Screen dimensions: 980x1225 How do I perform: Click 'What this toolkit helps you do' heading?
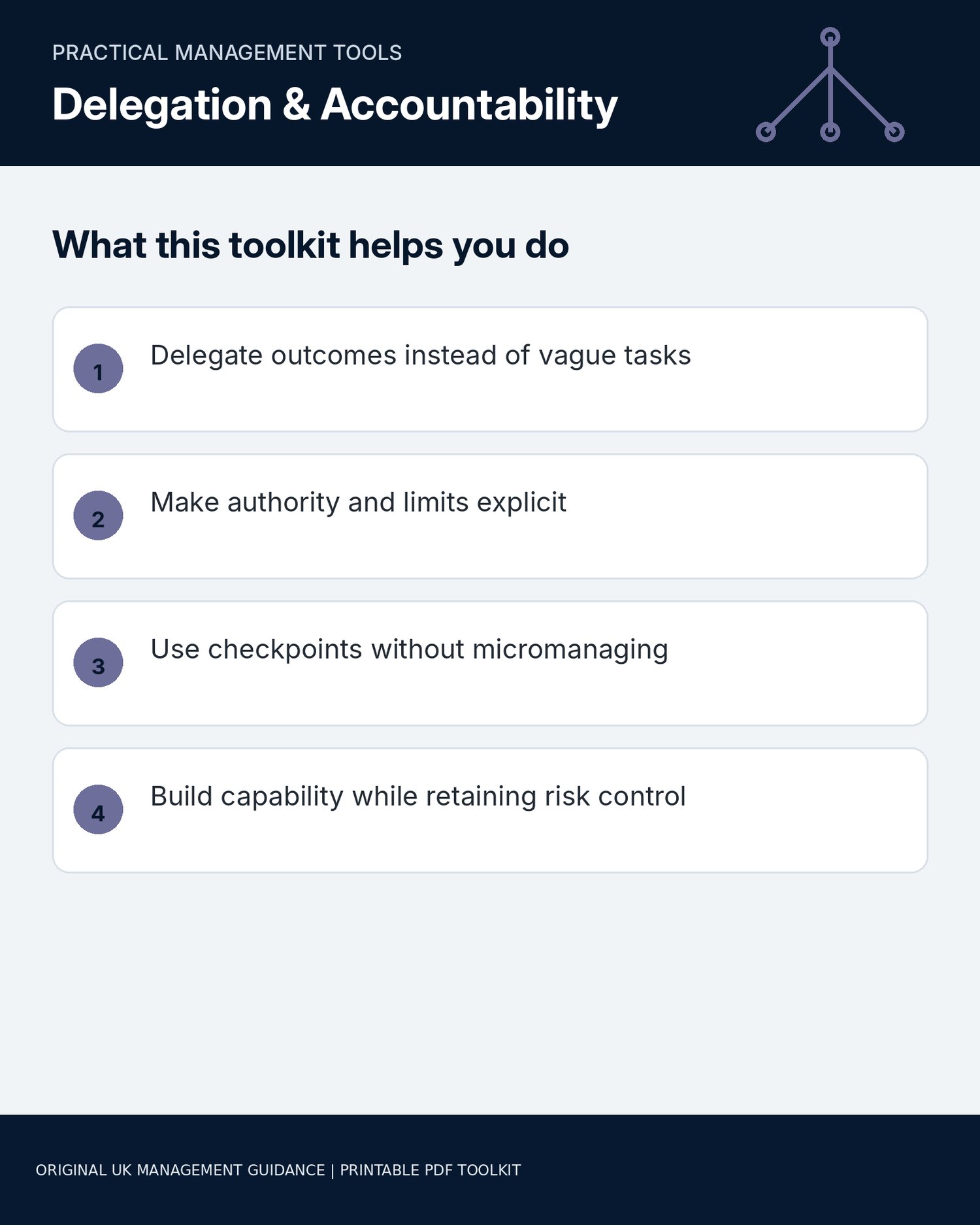[310, 246]
